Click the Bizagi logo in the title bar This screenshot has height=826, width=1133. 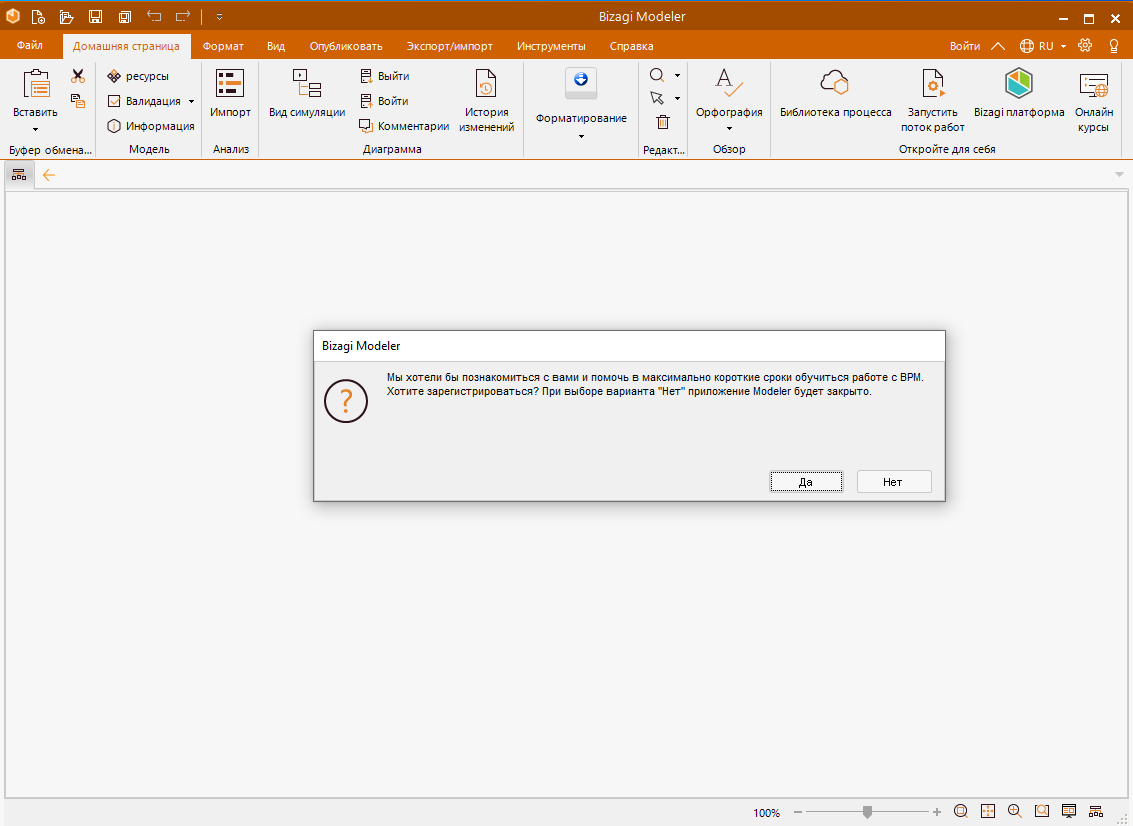pos(13,16)
